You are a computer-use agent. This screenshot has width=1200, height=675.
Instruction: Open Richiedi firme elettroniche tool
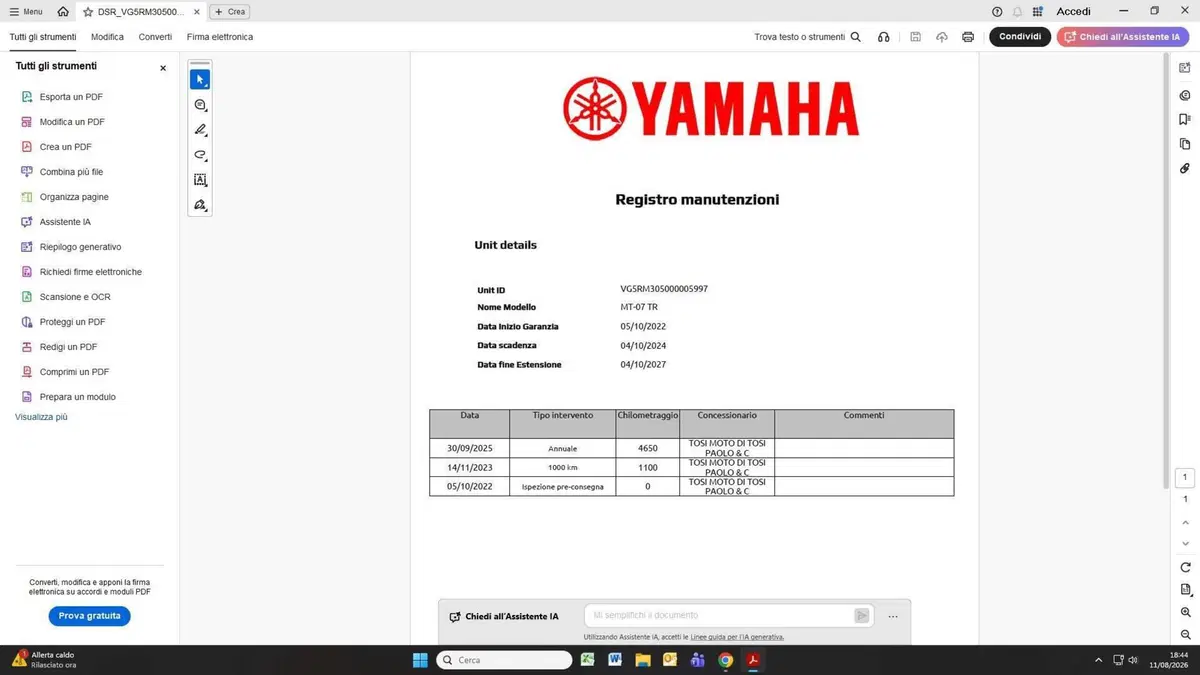pos(90,272)
